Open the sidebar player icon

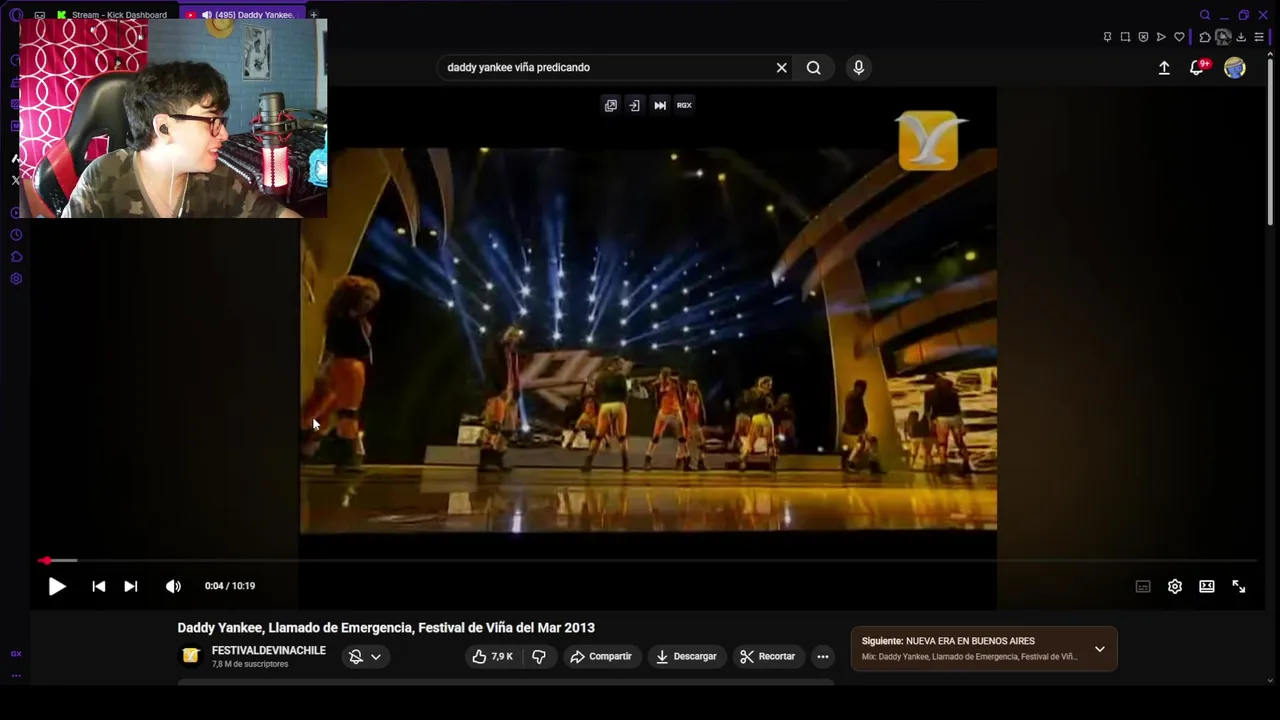pyautogui.click(x=16, y=213)
